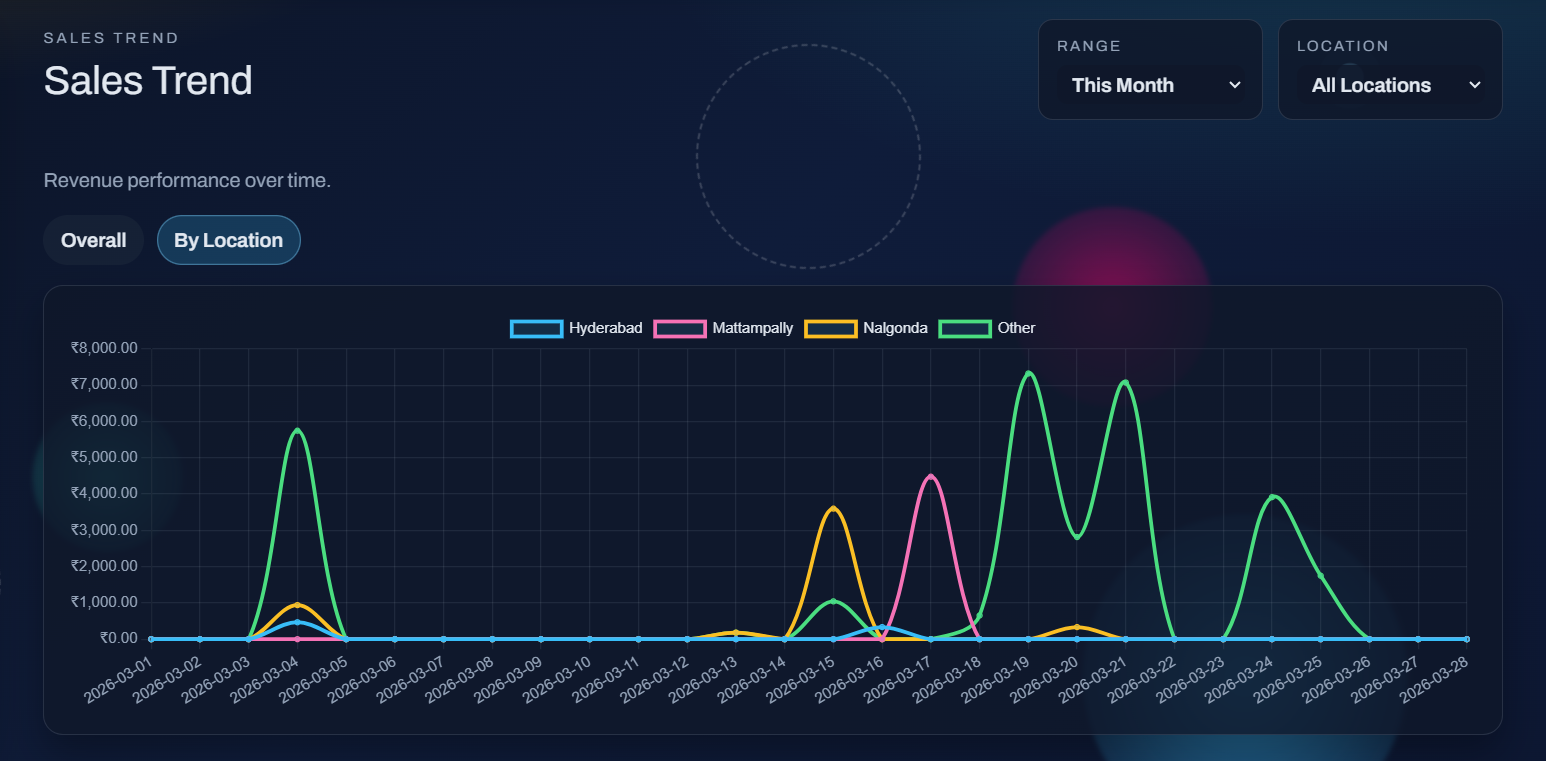Click the ₹5,000.00 y-axis label

[x=104, y=457]
